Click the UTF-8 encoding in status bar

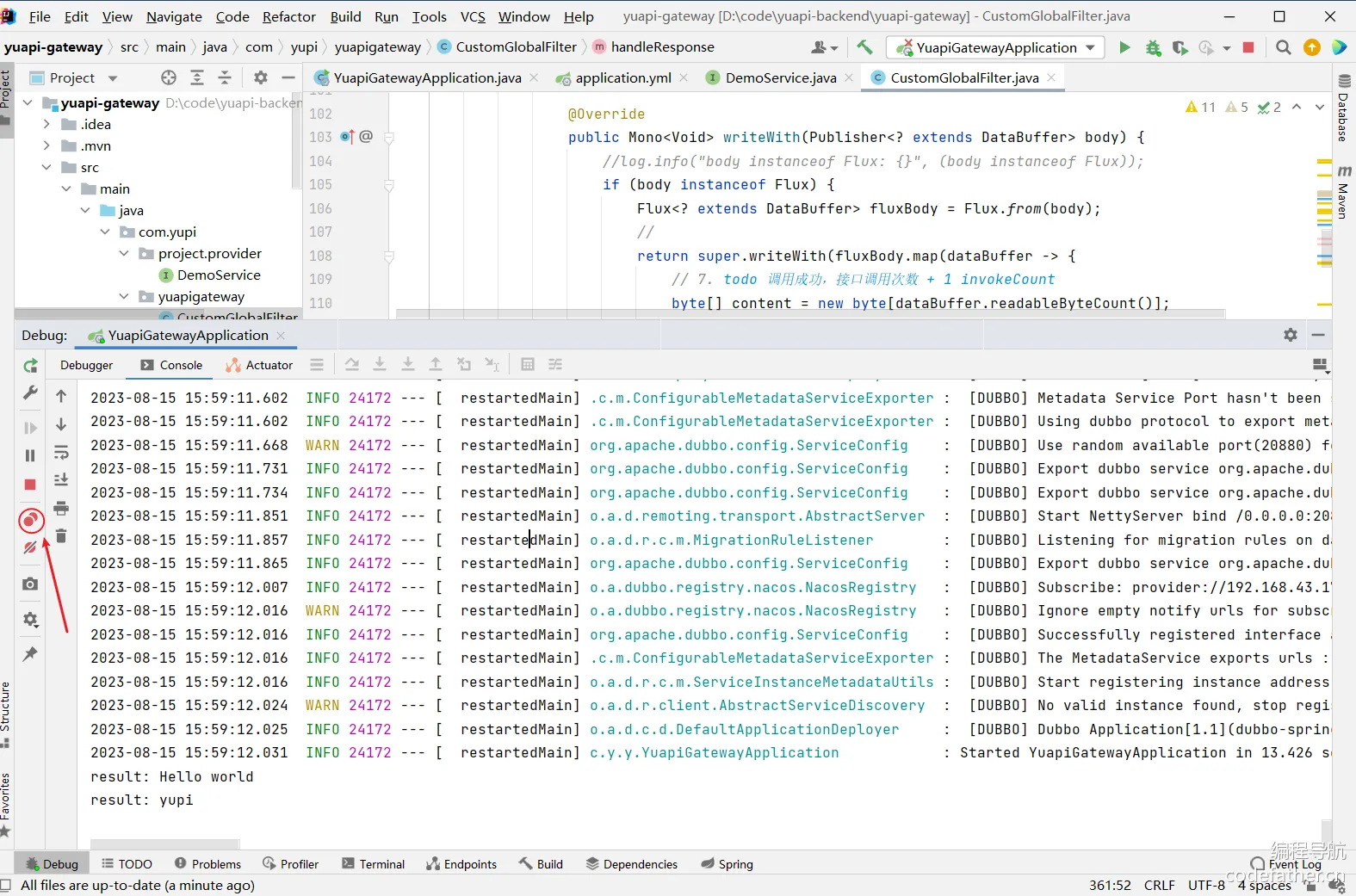[1206, 885]
